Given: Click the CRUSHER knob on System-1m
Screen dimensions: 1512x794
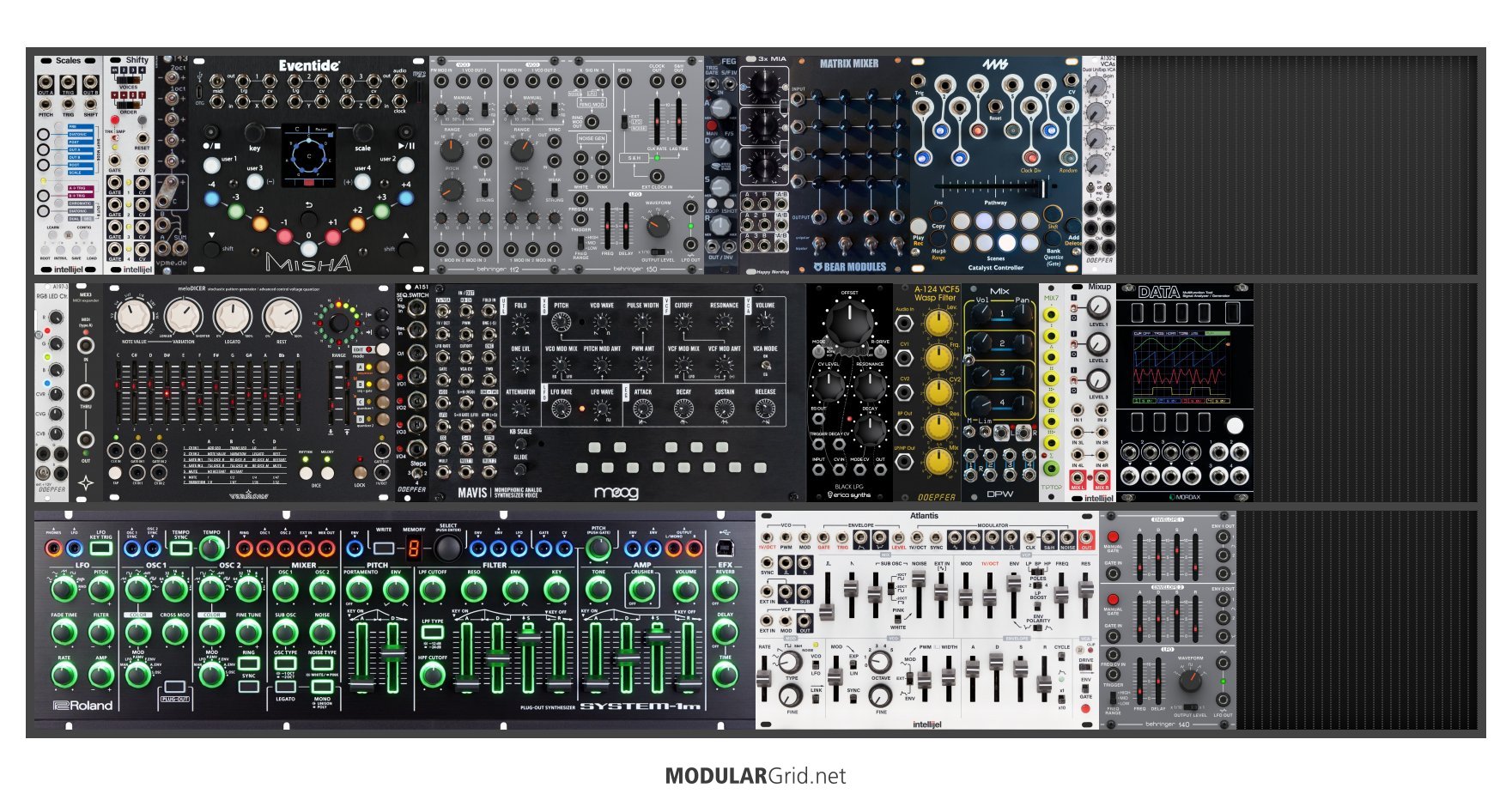Looking at the screenshot, I should pyautogui.click(x=641, y=590).
